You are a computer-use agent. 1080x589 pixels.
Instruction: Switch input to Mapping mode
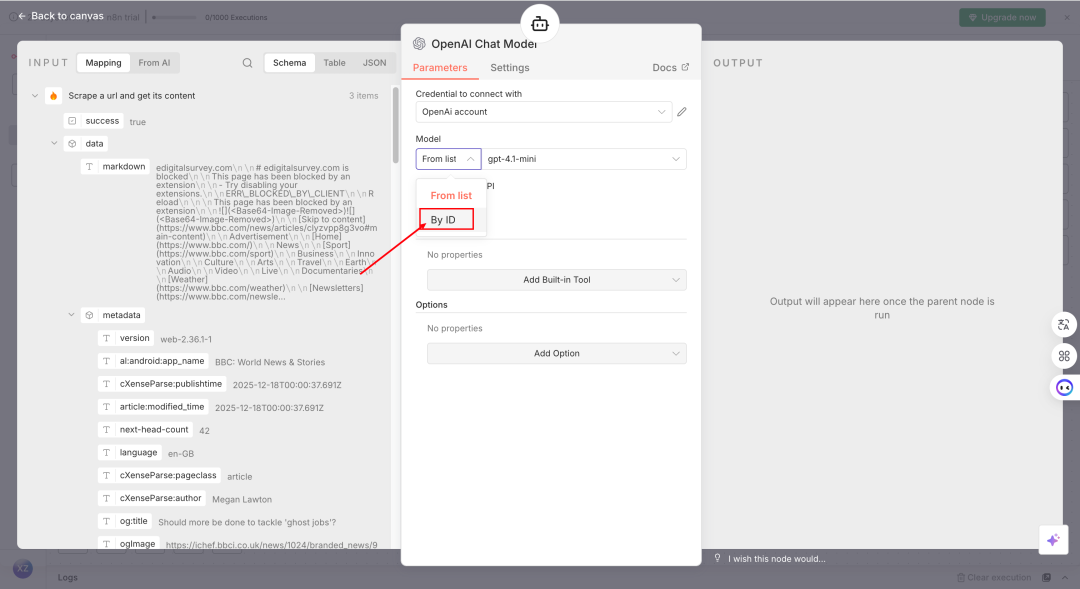click(x=103, y=63)
